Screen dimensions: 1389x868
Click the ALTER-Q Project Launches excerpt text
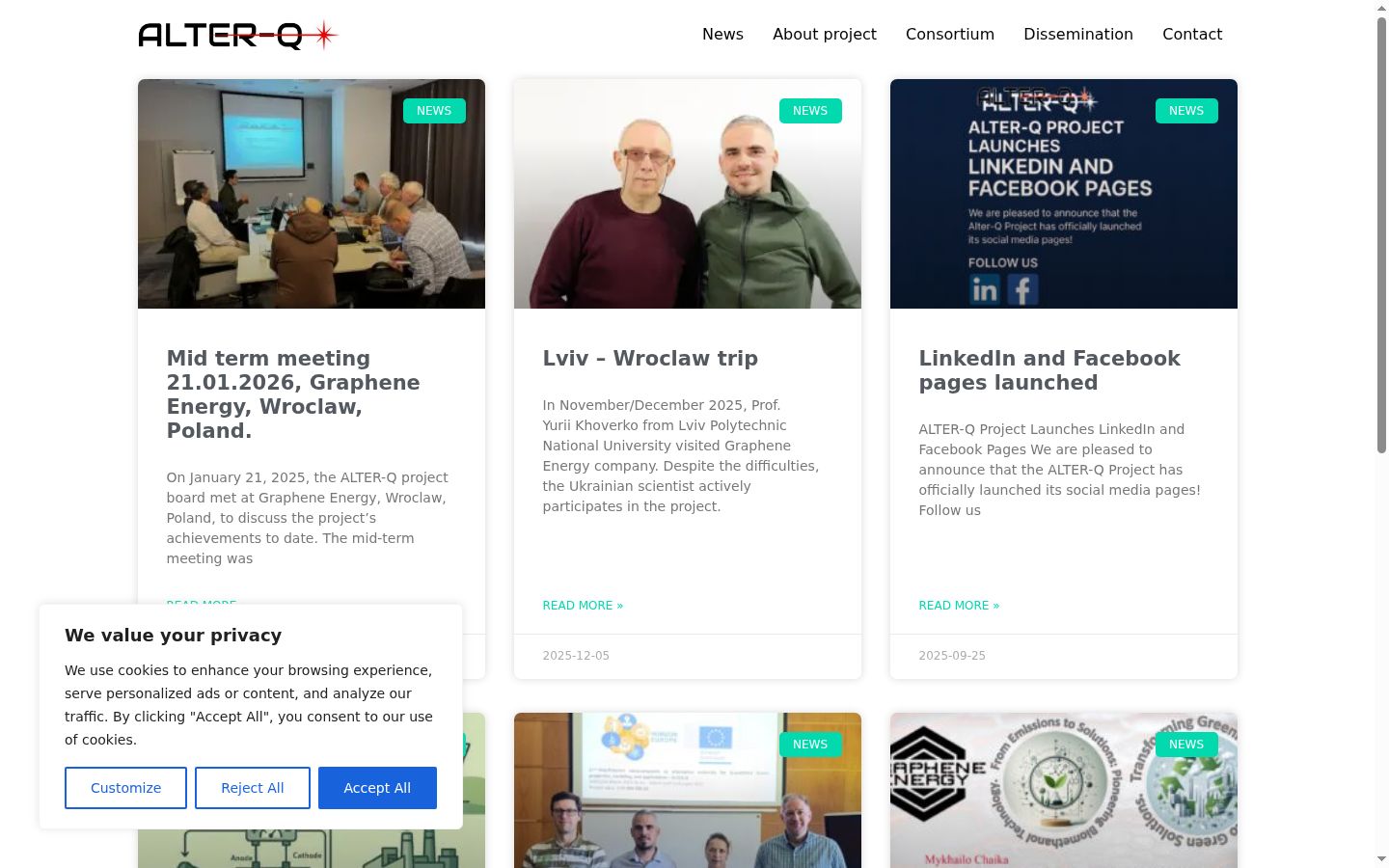[x=1060, y=470]
